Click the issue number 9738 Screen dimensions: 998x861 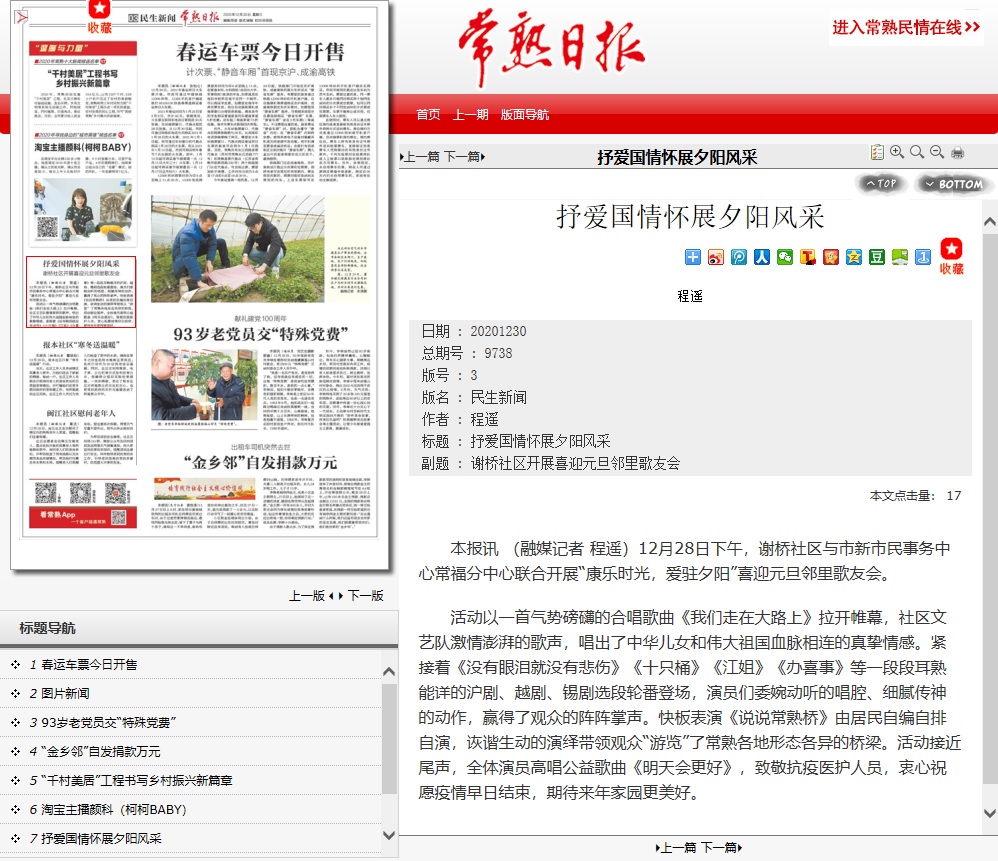[498, 353]
